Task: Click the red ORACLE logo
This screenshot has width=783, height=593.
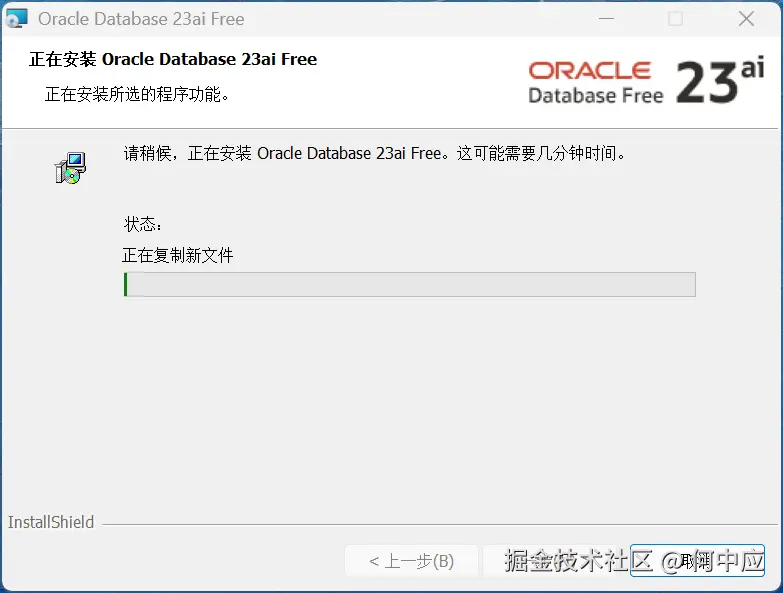Action: [x=590, y=70]
